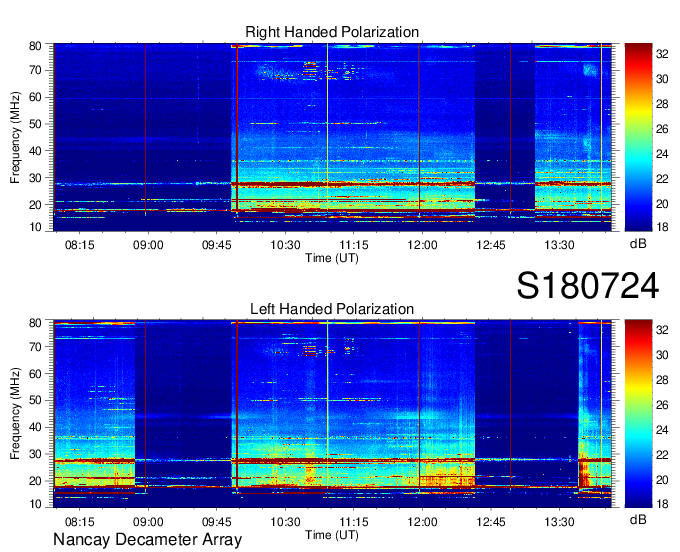680x552 pixels.
Task: Click the 40 MHz tick of the upper panel
Action: click(x=35, y=151)
